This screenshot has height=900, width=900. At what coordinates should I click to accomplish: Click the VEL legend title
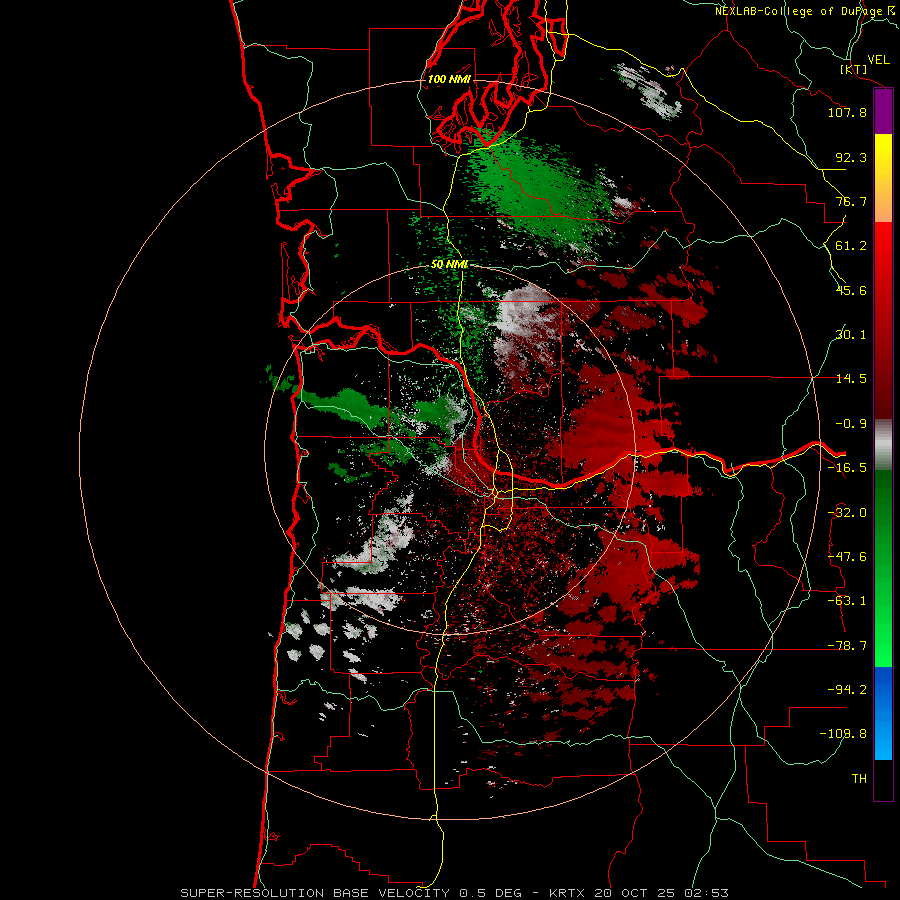[879, 60]
